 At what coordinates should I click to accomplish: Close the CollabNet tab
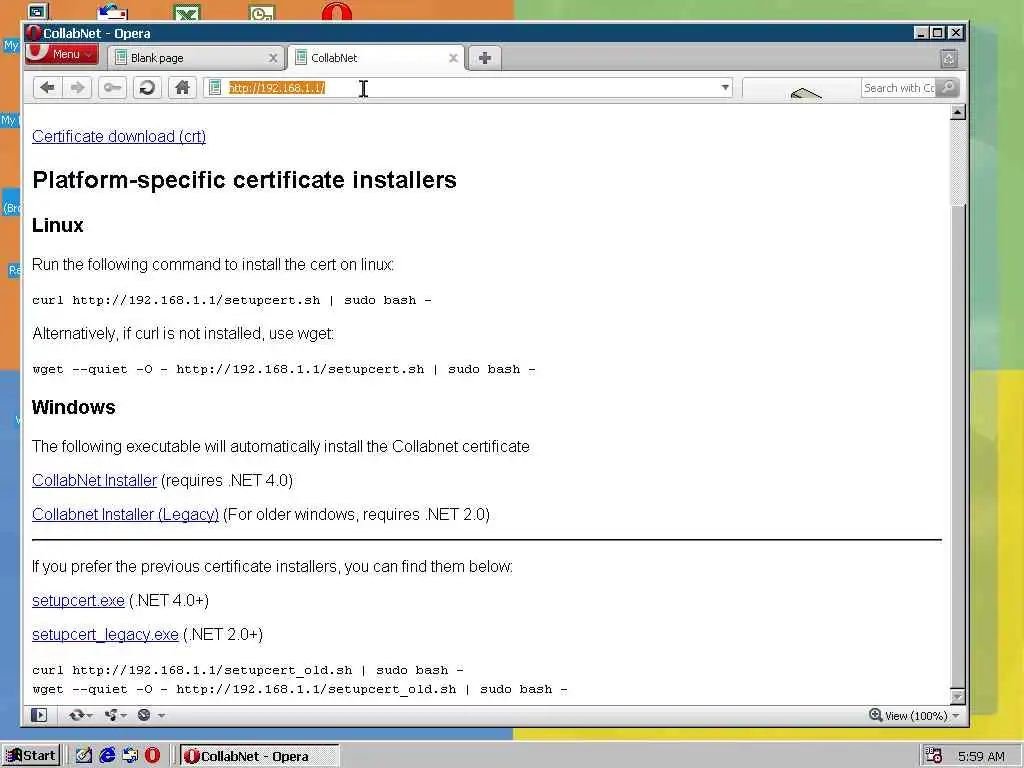tap(453, 58)
